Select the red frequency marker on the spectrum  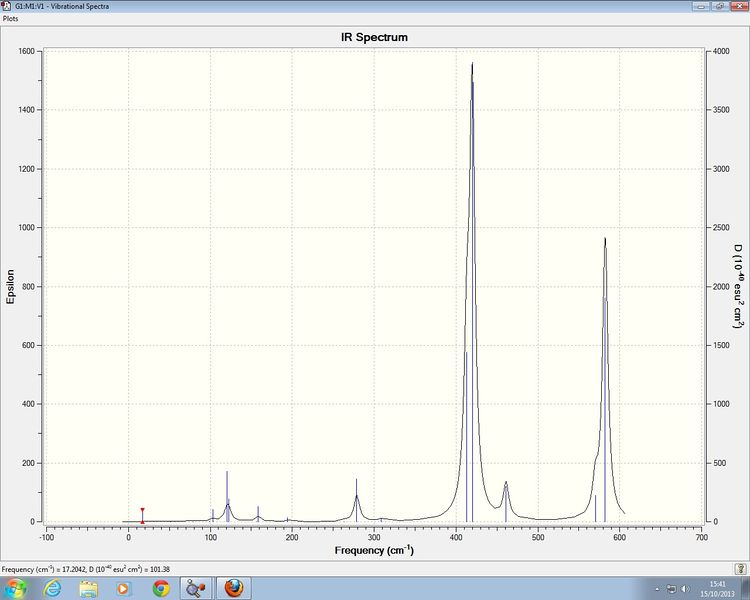click(x=143, y=516)
